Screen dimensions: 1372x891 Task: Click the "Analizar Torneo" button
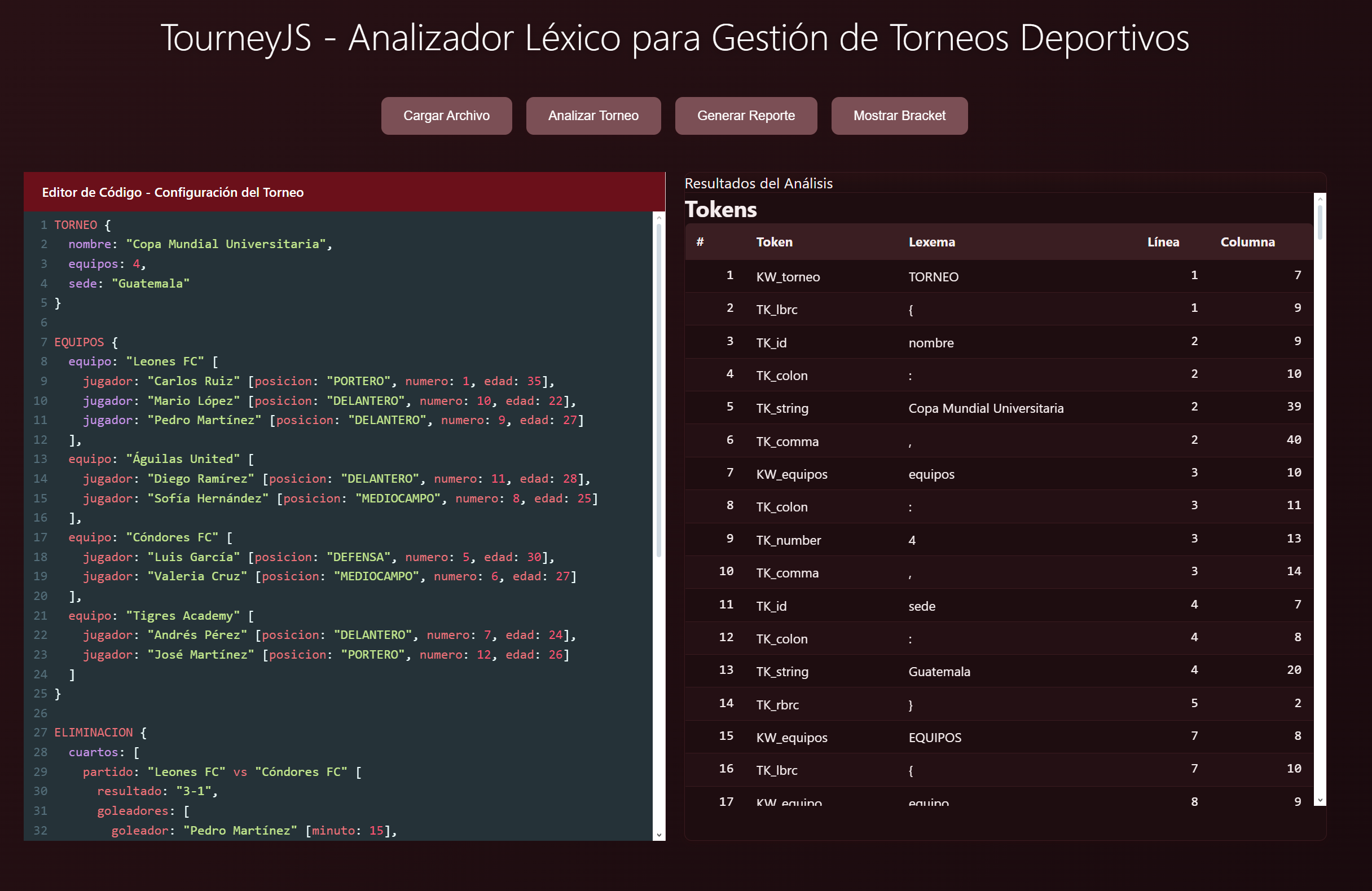pyautogui.click(x=593, y=115)
